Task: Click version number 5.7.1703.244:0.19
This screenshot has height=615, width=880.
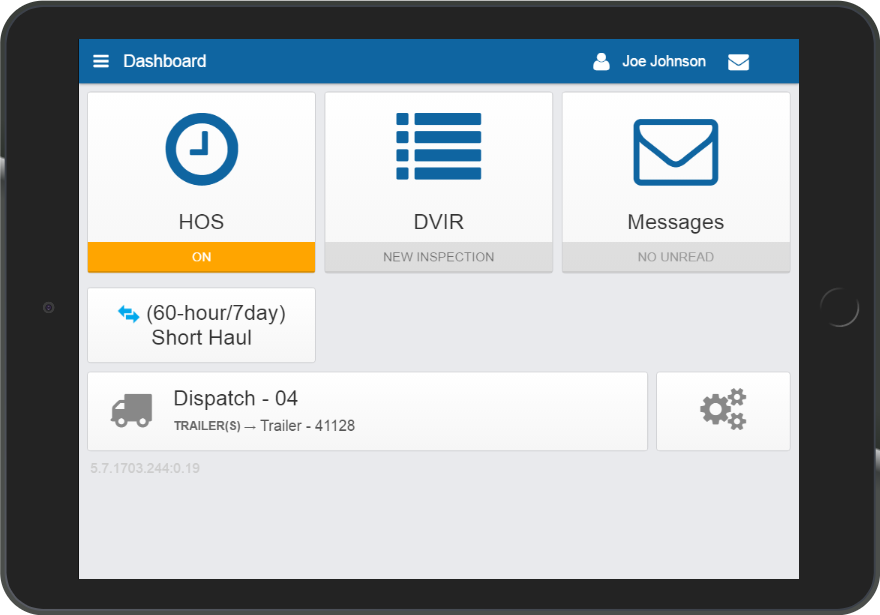Action: tap(145, 468)
